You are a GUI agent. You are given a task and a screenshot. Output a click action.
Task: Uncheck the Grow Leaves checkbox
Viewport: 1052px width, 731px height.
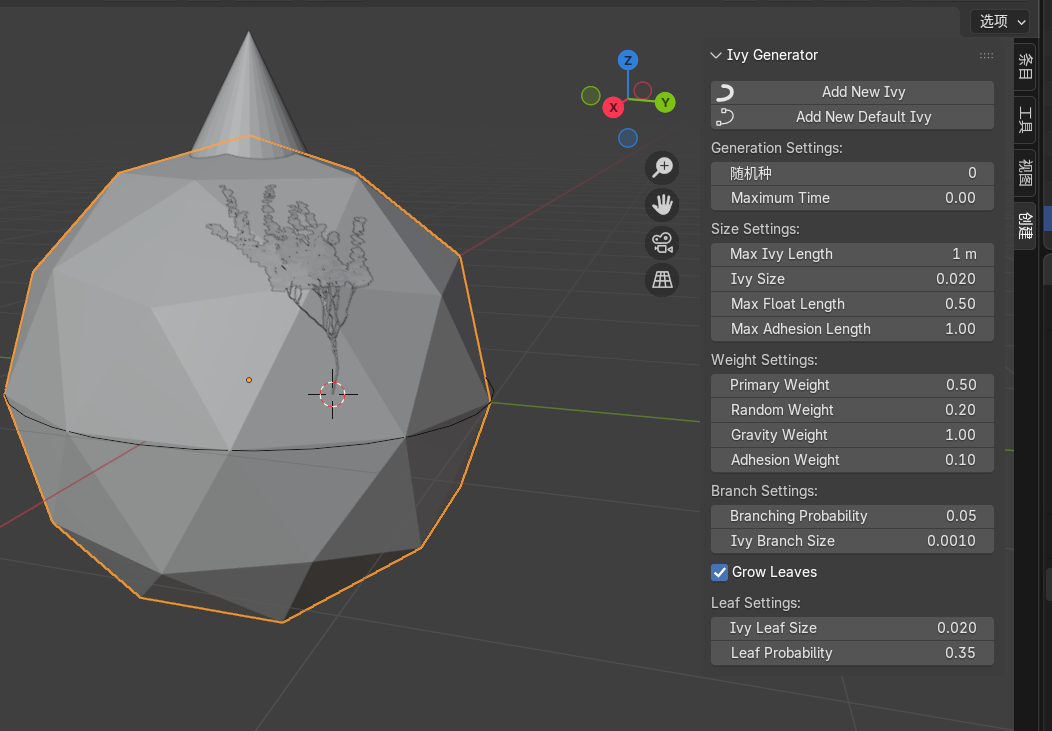[x=719, y=572]
